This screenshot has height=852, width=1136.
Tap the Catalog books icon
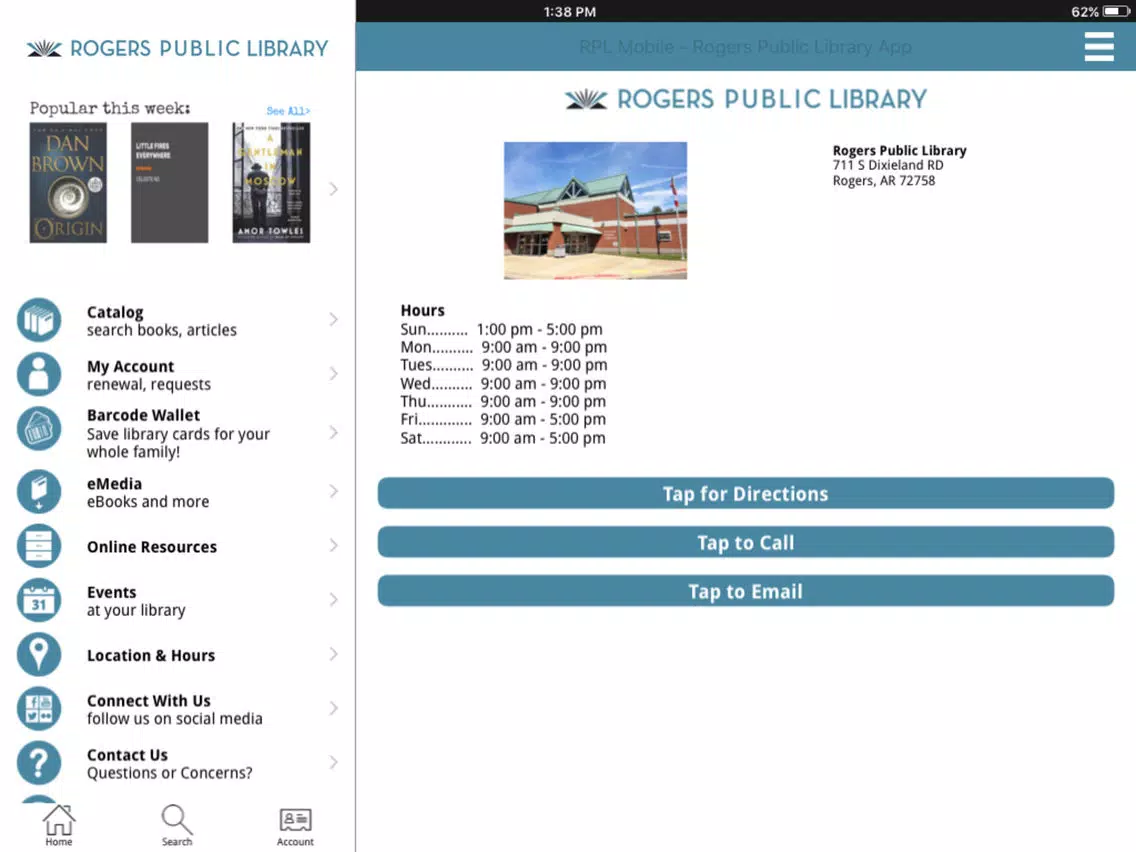click(x=39, y=320)
